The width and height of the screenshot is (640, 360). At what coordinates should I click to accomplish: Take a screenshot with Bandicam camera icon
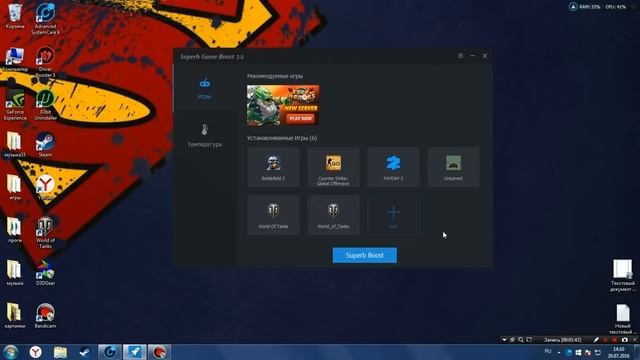pyautogui.click(x=624, y=340)
